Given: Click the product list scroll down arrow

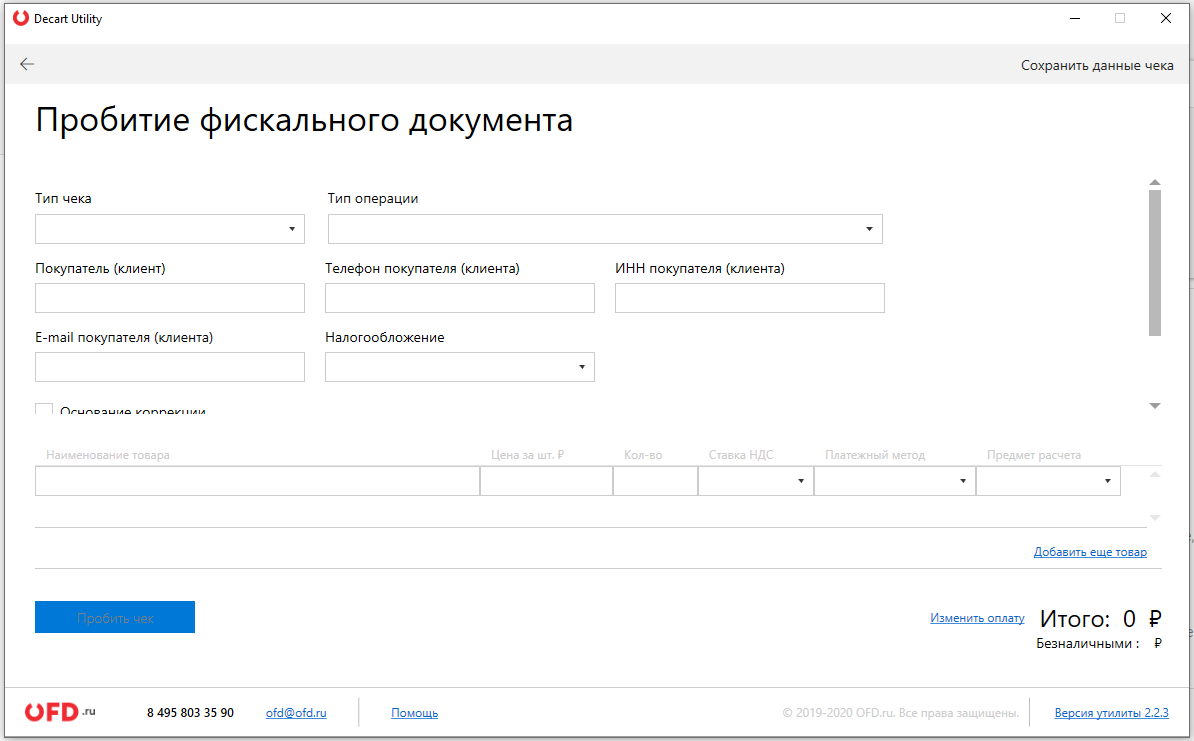Looking at the screenshot, I should (x=1155, y=518).
